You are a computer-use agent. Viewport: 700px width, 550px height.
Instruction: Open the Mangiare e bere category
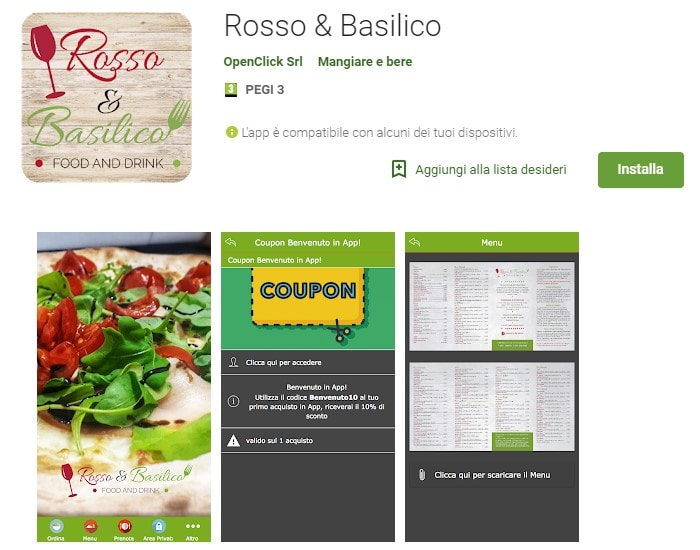[x=365, y=62]
